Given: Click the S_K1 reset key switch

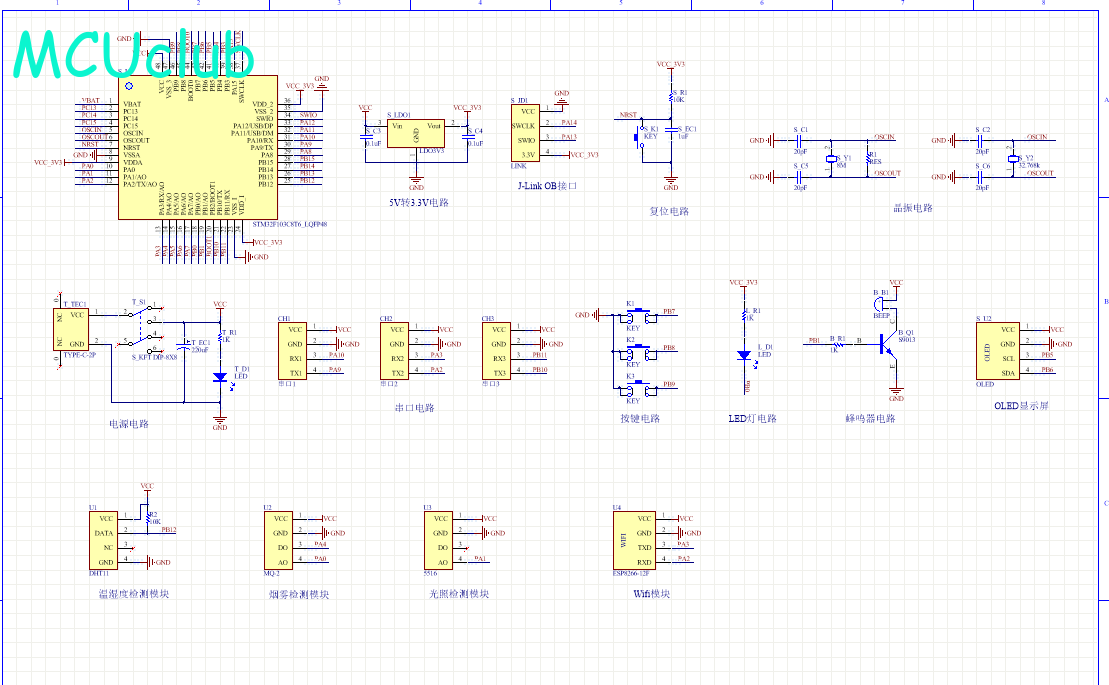Looking at the screenshot, I should click(643, 139).
